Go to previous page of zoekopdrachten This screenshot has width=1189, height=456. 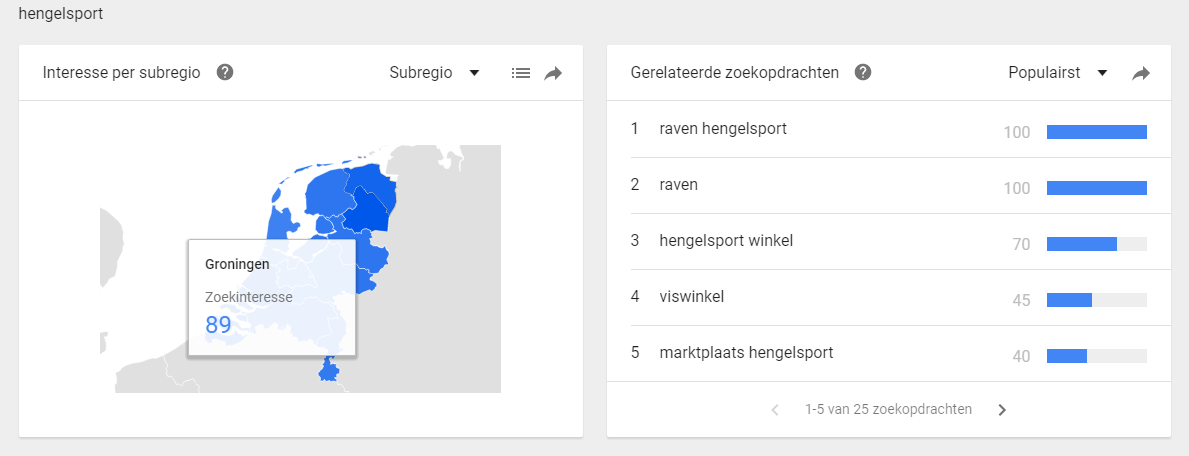click(x=775, y=409)
